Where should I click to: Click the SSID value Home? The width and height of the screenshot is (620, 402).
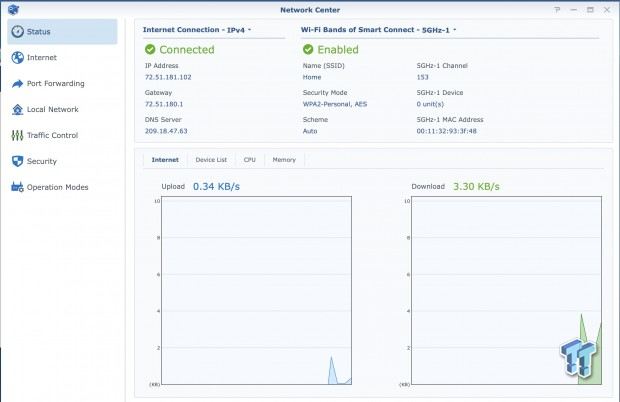312,77
